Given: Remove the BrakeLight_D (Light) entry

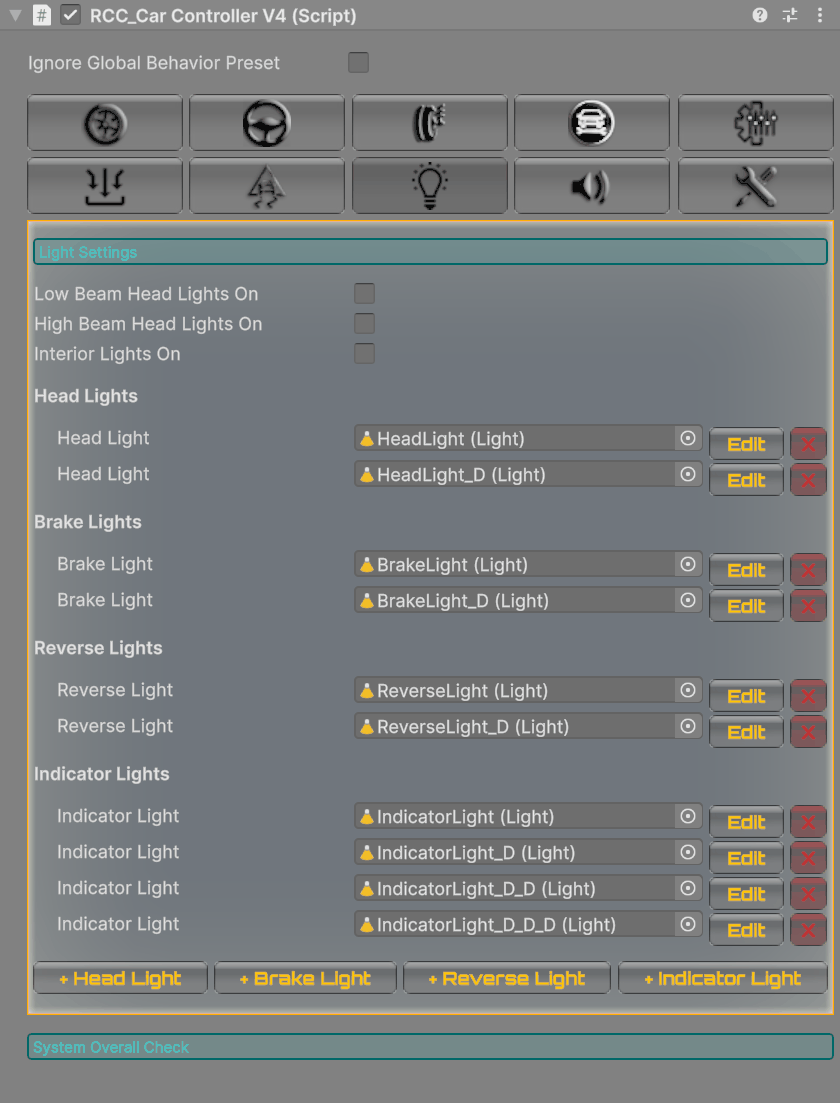Looking at the screenshot, I should click(808, 606).
